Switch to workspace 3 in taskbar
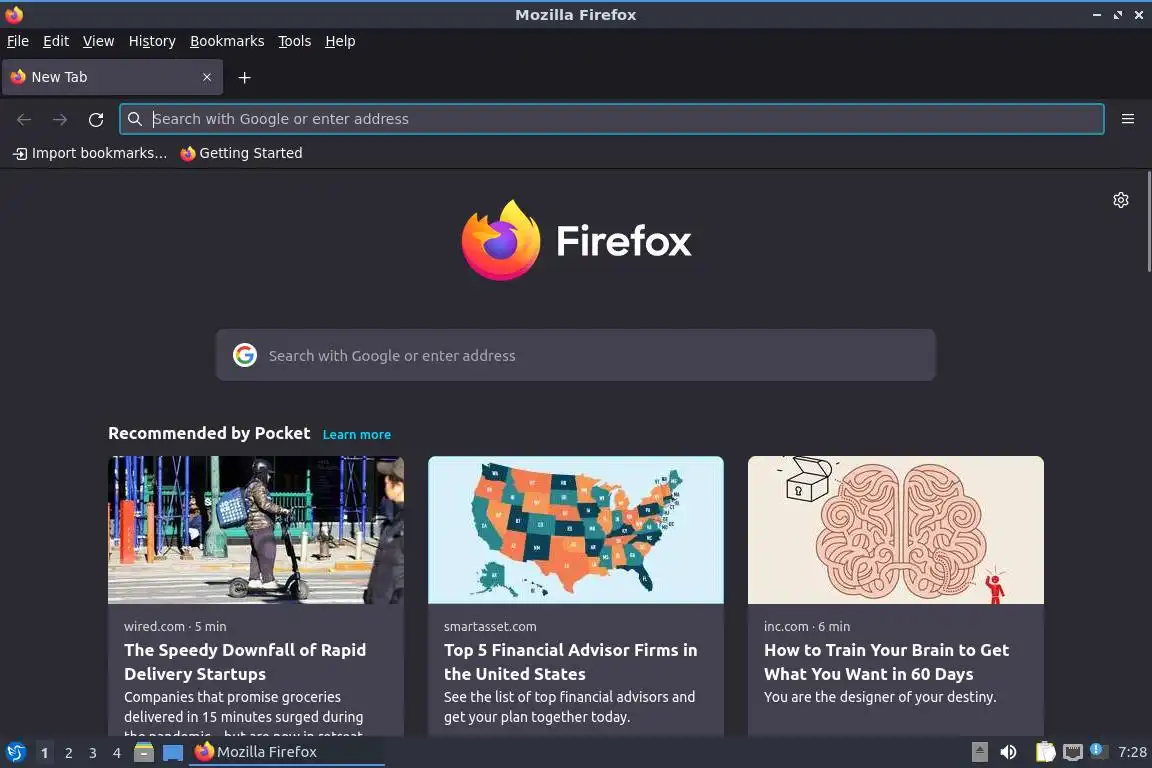Image resolution: width=1152 pixels, height=768 pixels. click(x=93, y=753)
